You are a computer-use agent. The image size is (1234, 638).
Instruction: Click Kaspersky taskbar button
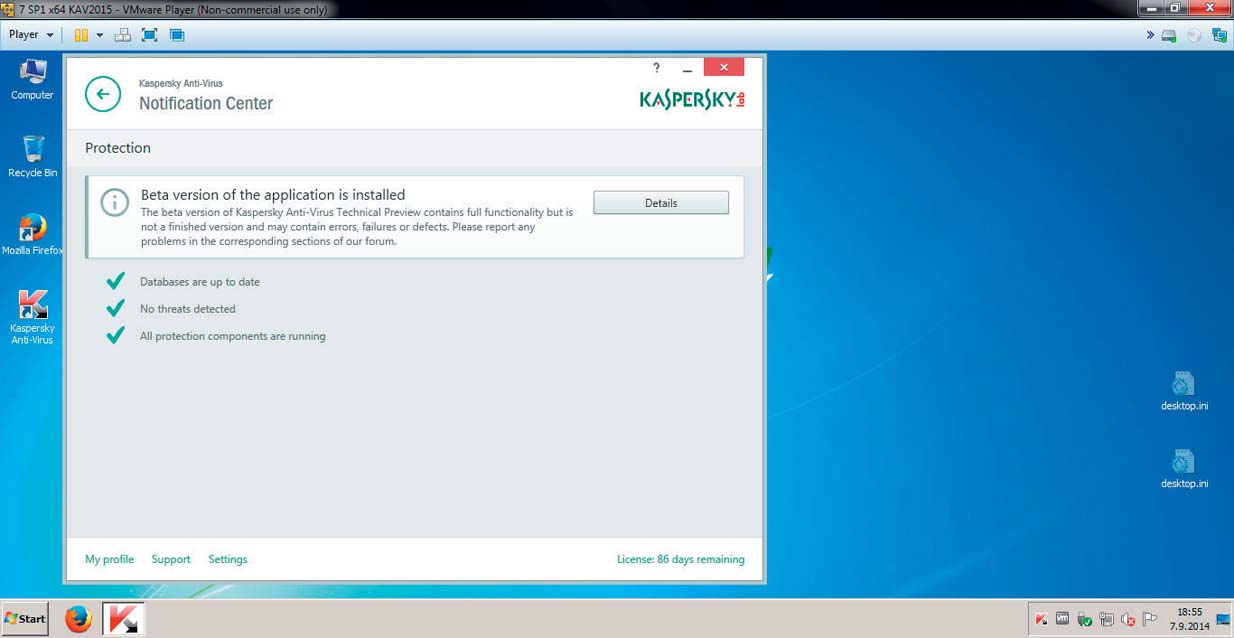tap(124, 619)
